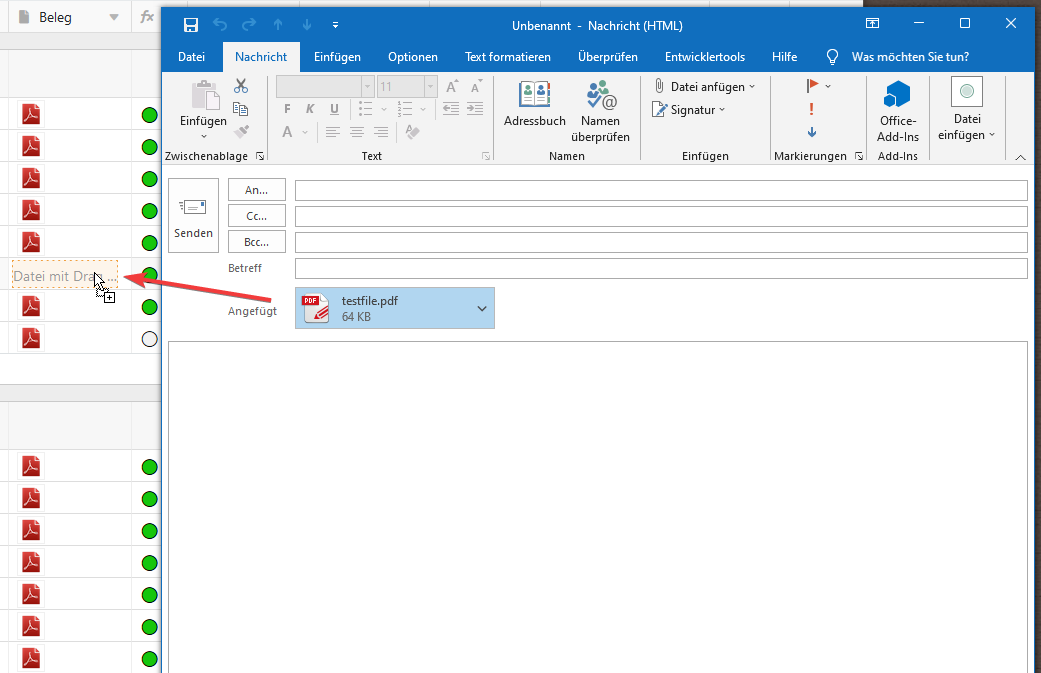Switch to the Optionen tab

[x=413, y=57]
